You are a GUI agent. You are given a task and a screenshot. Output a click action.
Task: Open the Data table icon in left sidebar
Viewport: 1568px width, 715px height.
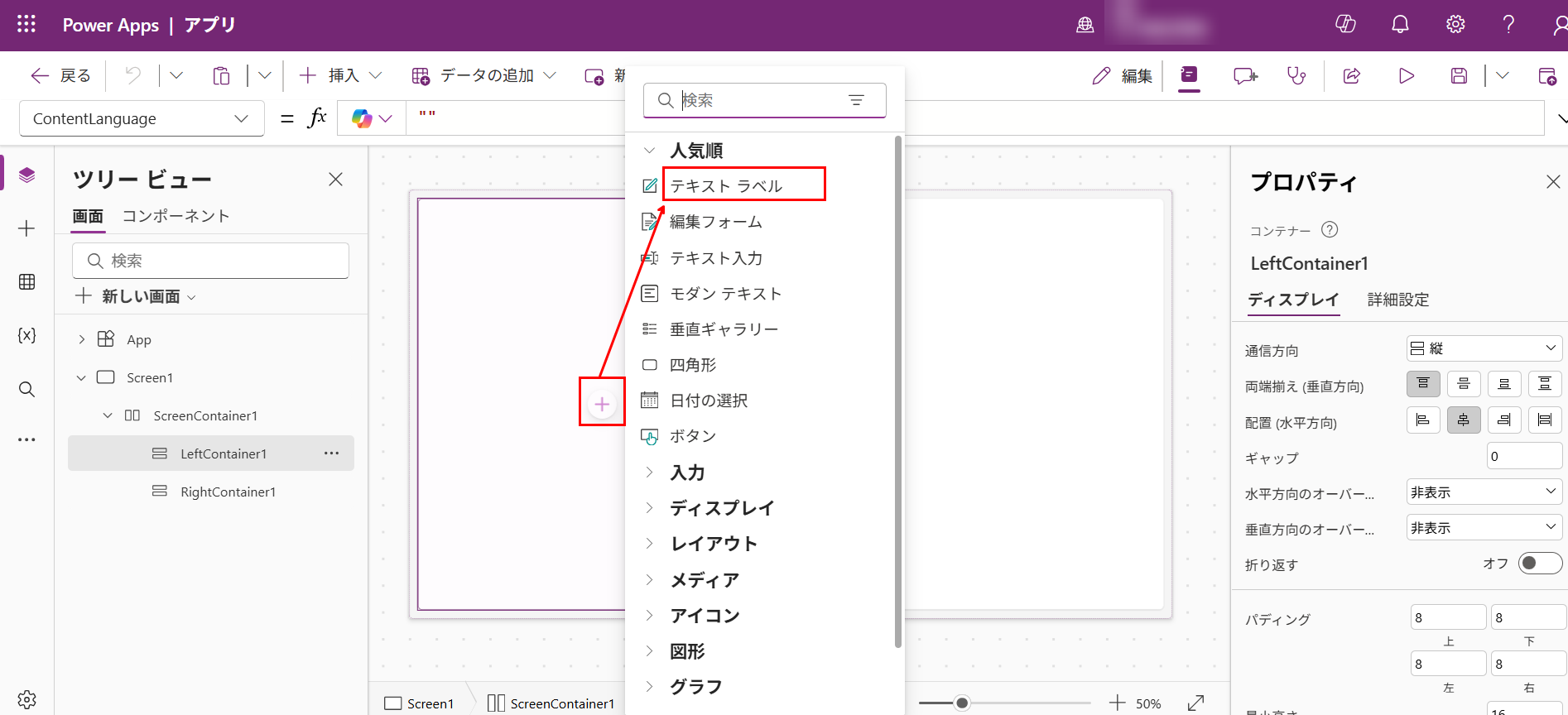(x=26, y=282)
